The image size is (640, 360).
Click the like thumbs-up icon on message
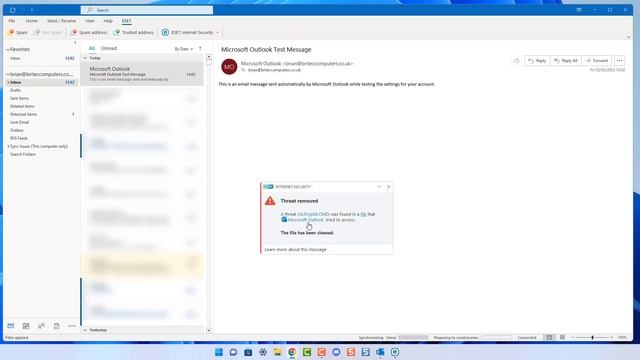(x=516, y=60)
